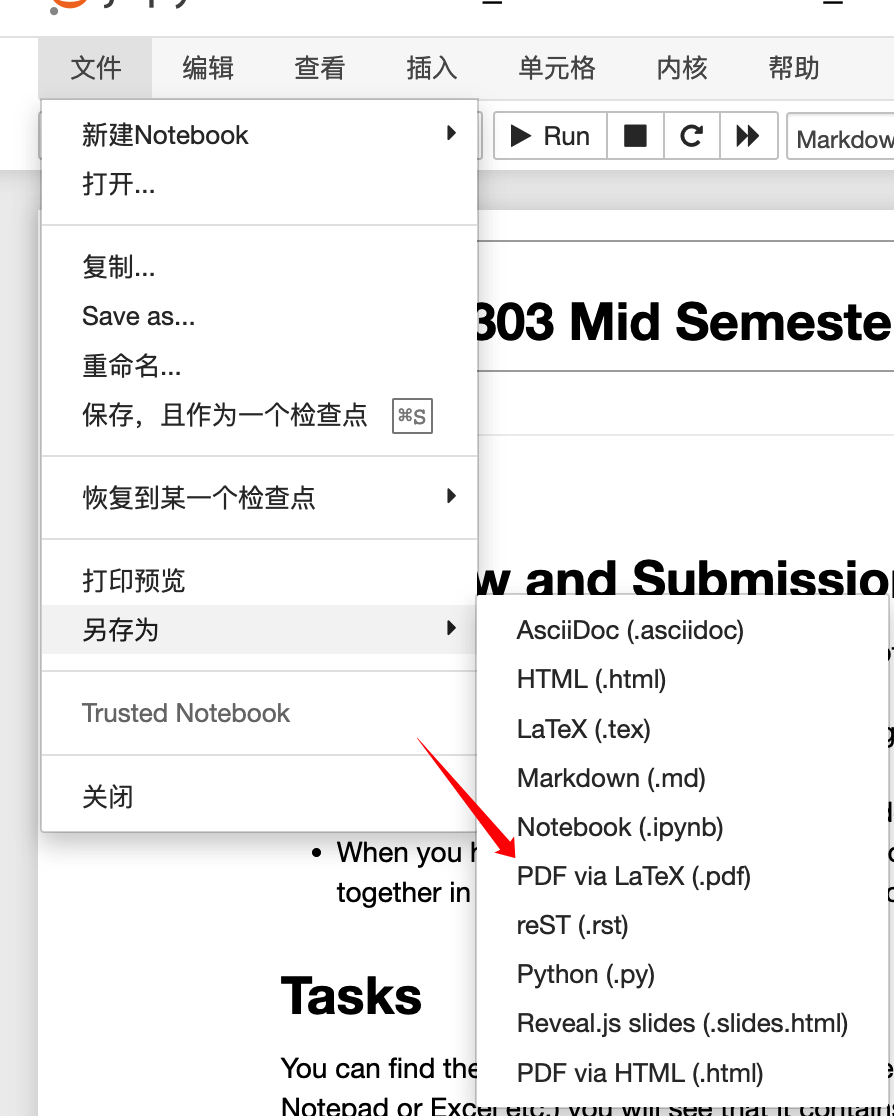The width and height of the screenshot is (894, 1116).
Task: Choose 打印预览 in the file menu
Action: coord(134,580)
